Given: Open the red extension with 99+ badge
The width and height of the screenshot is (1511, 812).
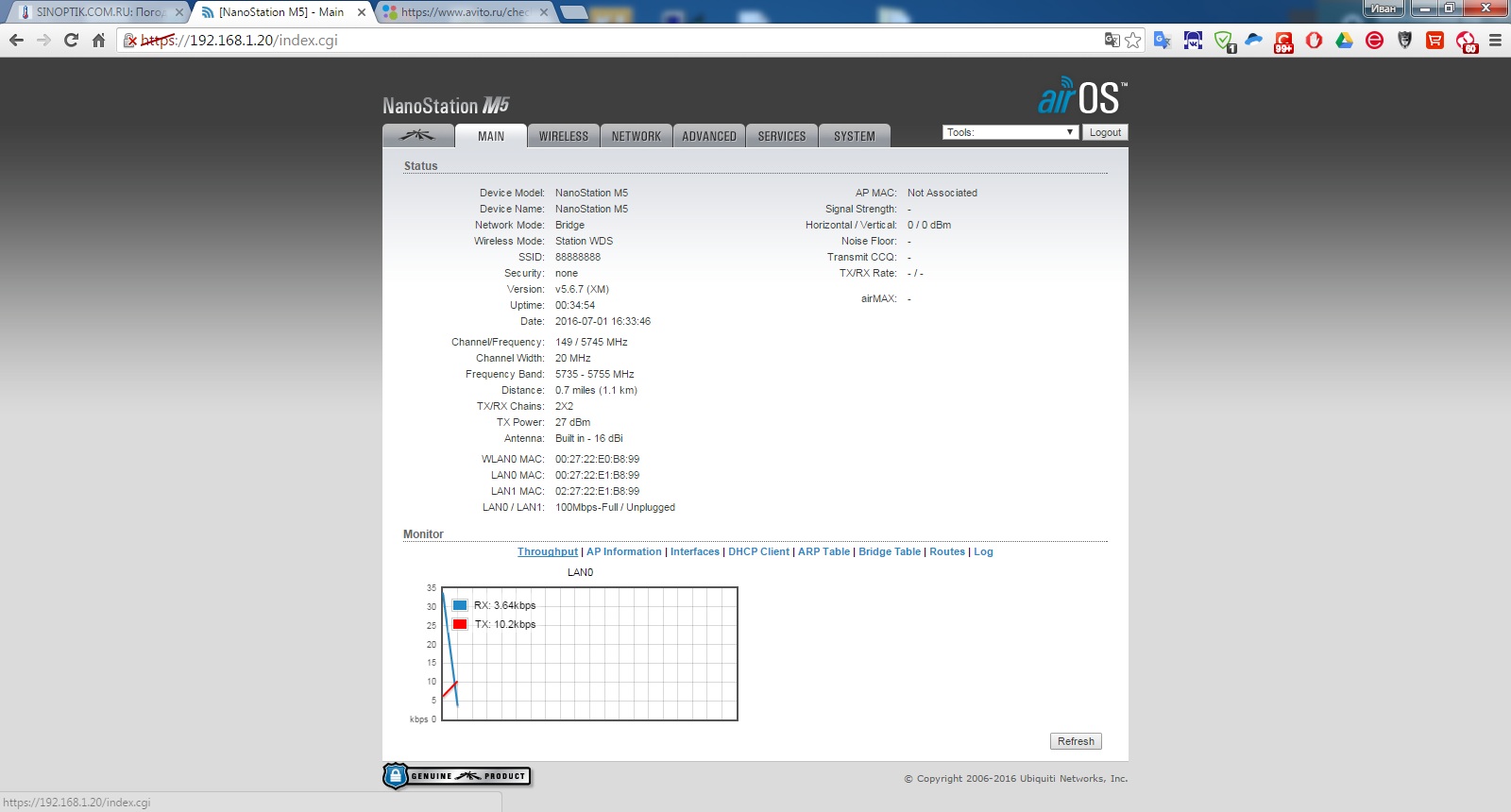Looking at the screenshot, I should [1284, 42].
